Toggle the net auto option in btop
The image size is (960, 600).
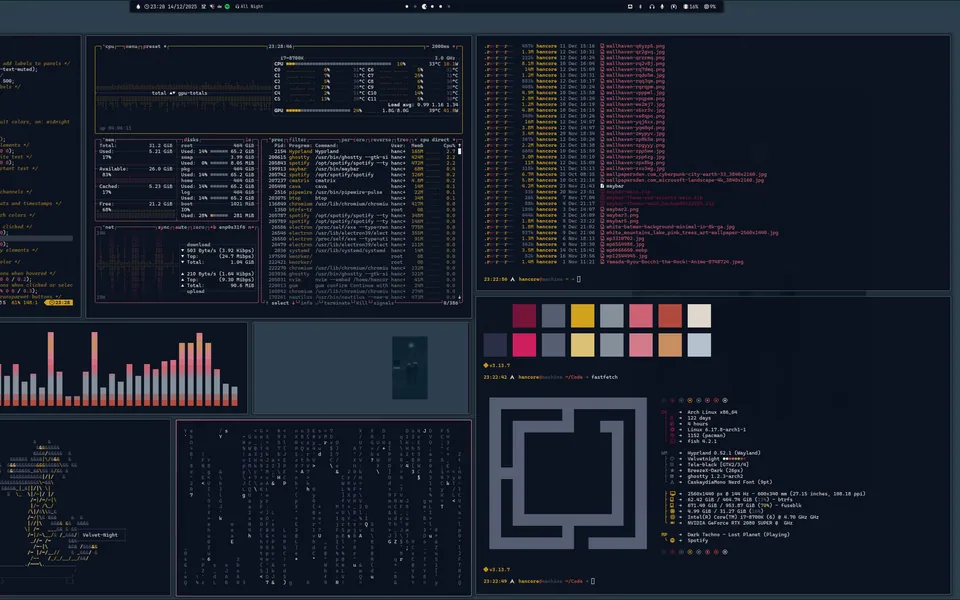tap(181, 227)
